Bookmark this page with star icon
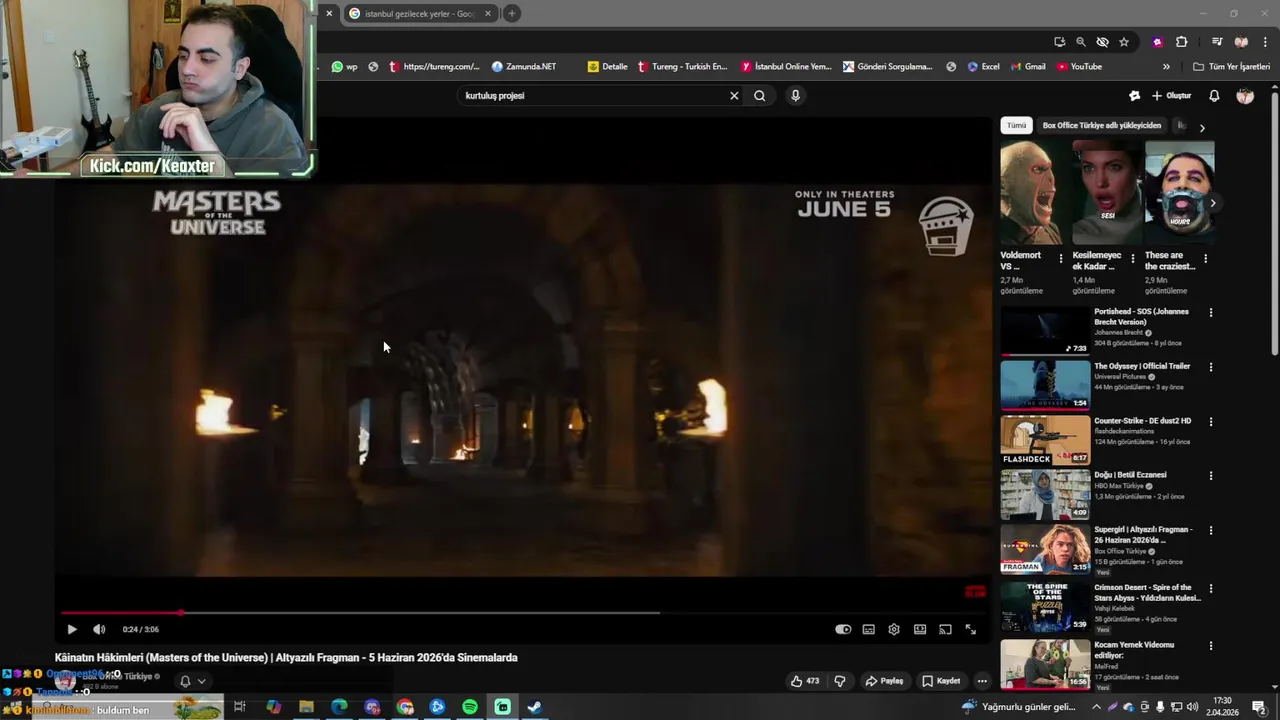 click(x=1124, y=42)
